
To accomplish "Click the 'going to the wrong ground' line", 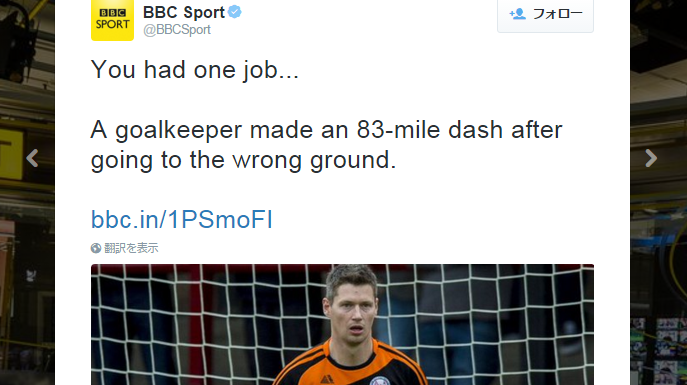I will pyautogui.click(x=243, y=160).
